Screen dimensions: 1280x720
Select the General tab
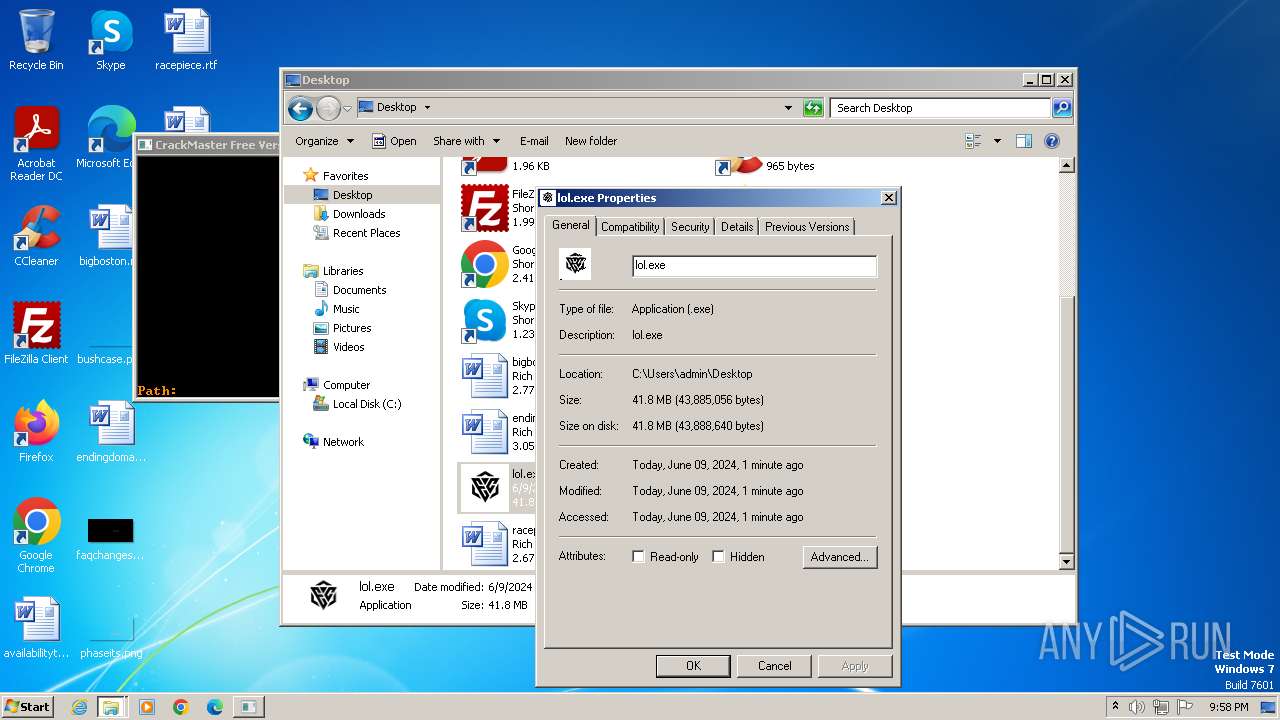(571, 225)
